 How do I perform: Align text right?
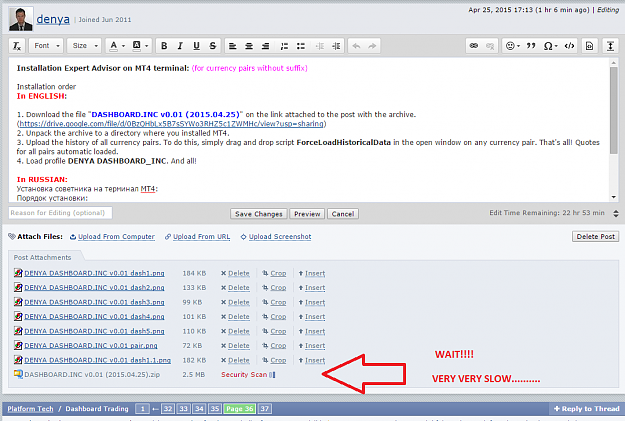click(x=265, y=46)
